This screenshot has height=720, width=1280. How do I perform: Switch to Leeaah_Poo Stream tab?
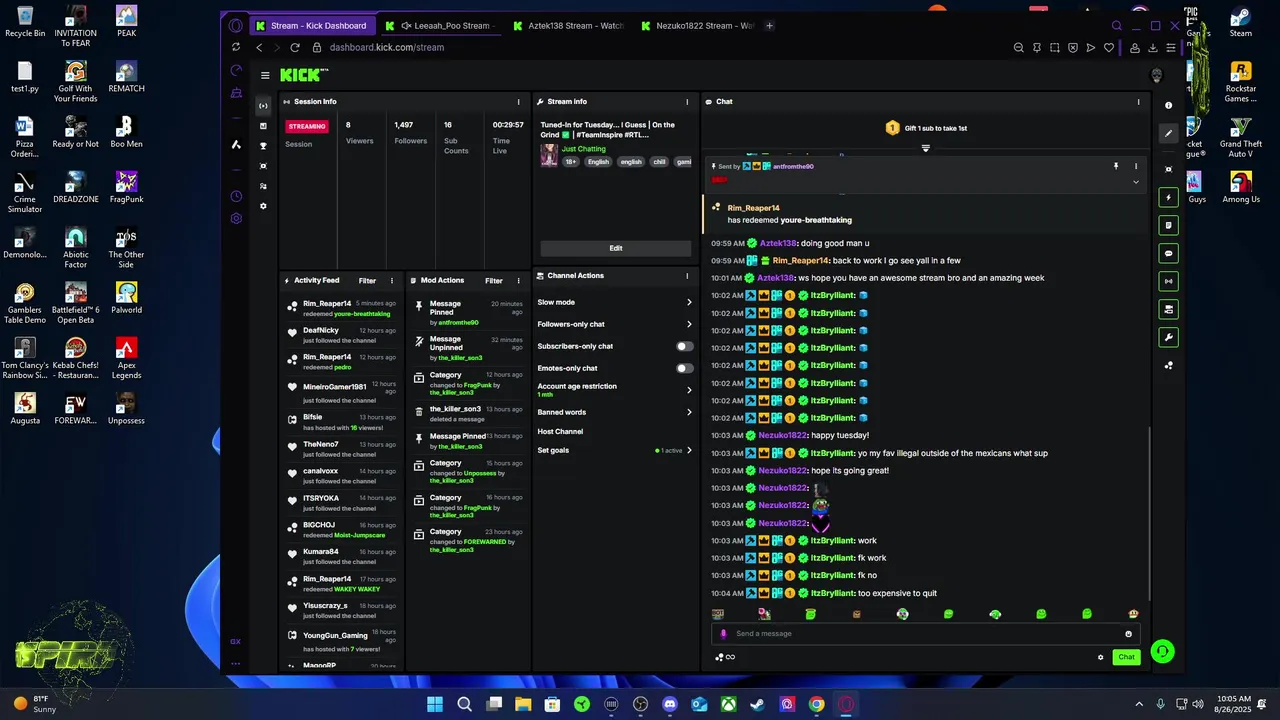(440, 26)
